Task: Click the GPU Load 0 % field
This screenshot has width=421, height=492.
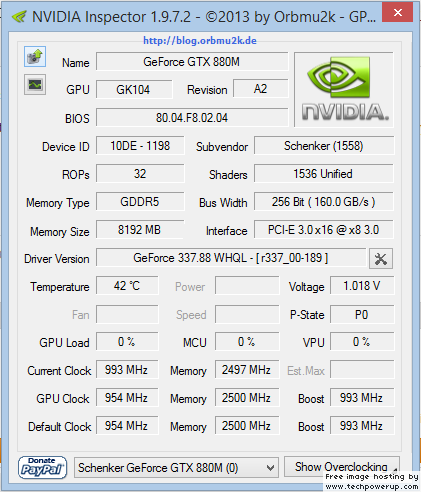Action: 127,342
